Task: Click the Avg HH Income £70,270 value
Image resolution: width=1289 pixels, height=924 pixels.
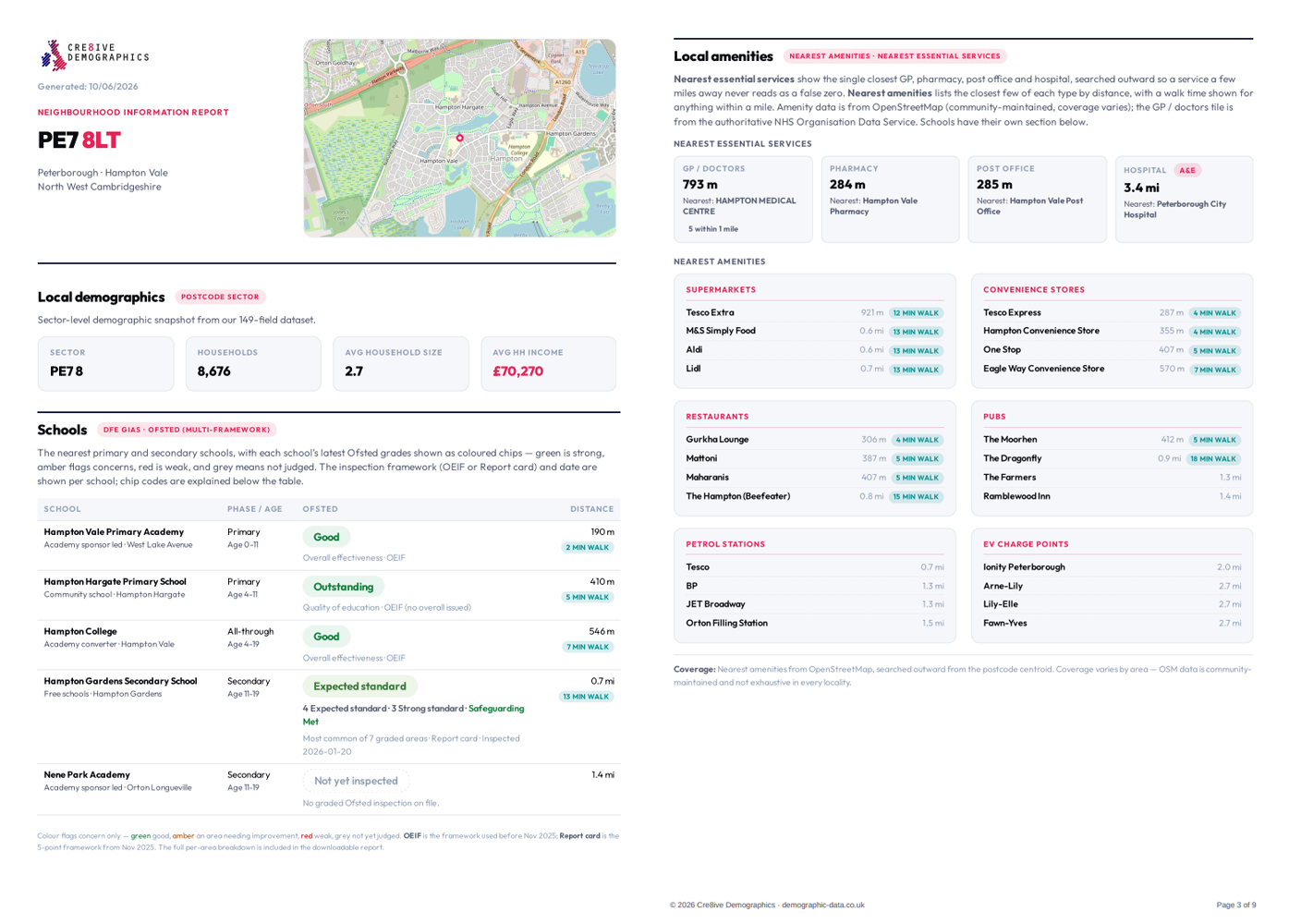Action: (517, 371)
